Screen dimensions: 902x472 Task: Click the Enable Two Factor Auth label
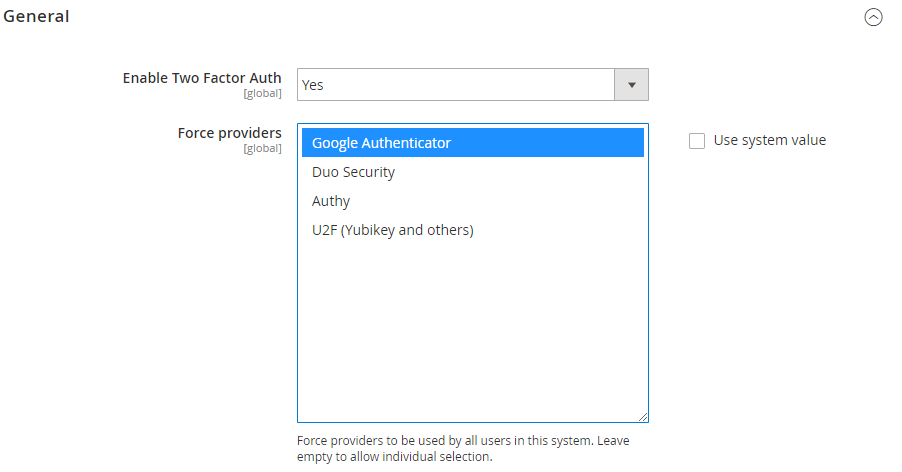[x=202, y=78]
